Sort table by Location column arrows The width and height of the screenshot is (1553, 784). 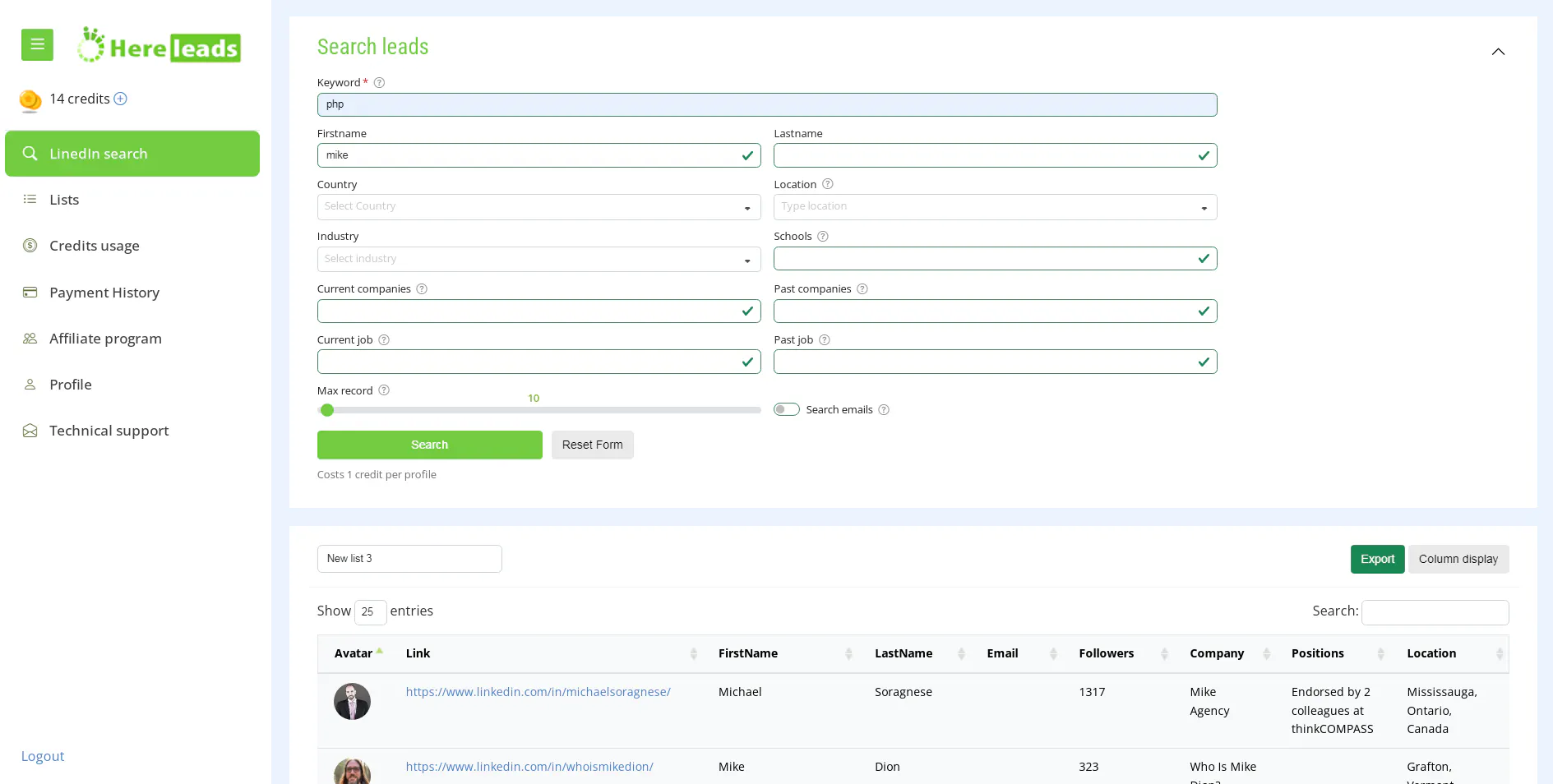point(1500,654)
